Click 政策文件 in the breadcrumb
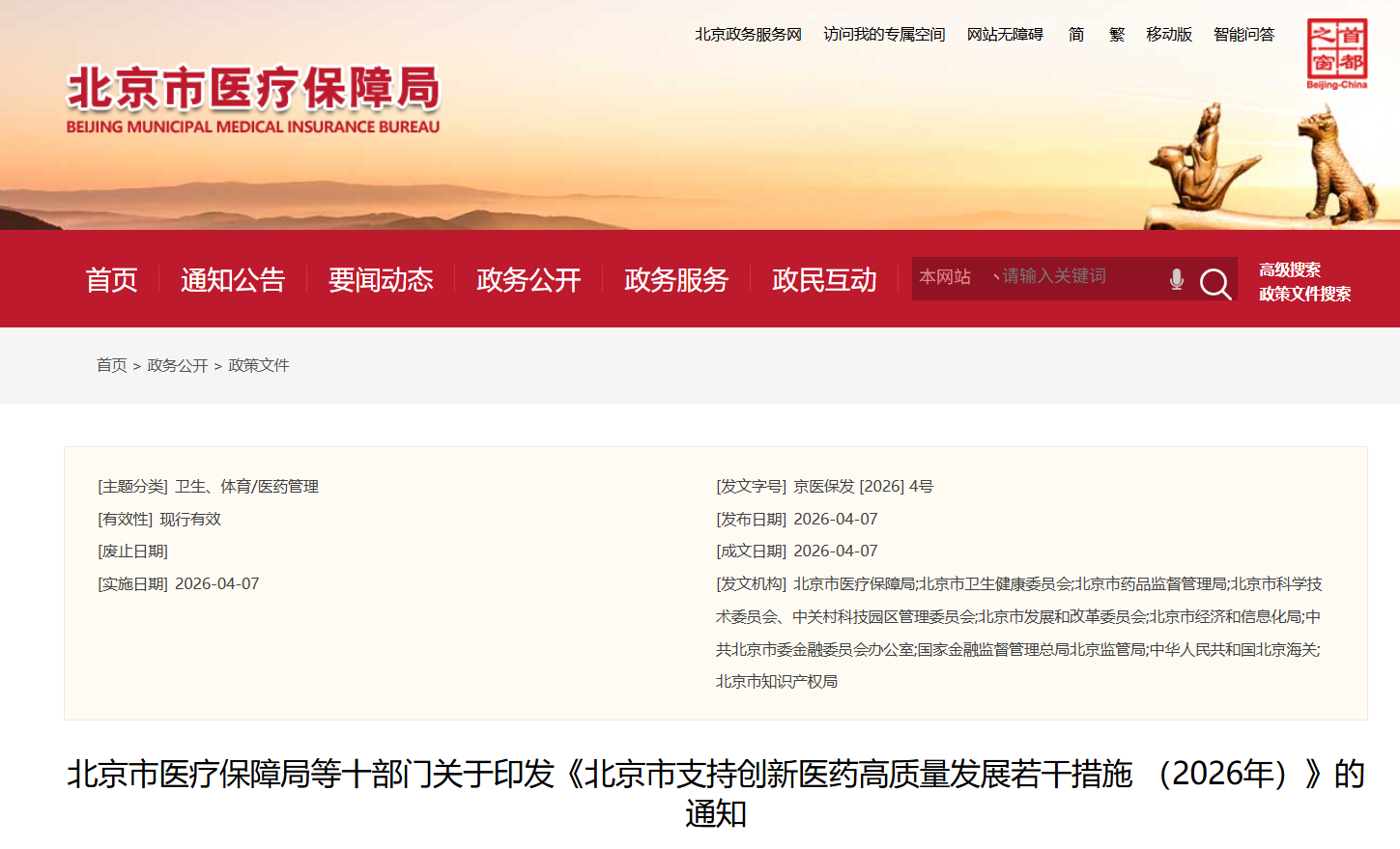This screenshot has height=849, width=1400. [x=259, y=365]
